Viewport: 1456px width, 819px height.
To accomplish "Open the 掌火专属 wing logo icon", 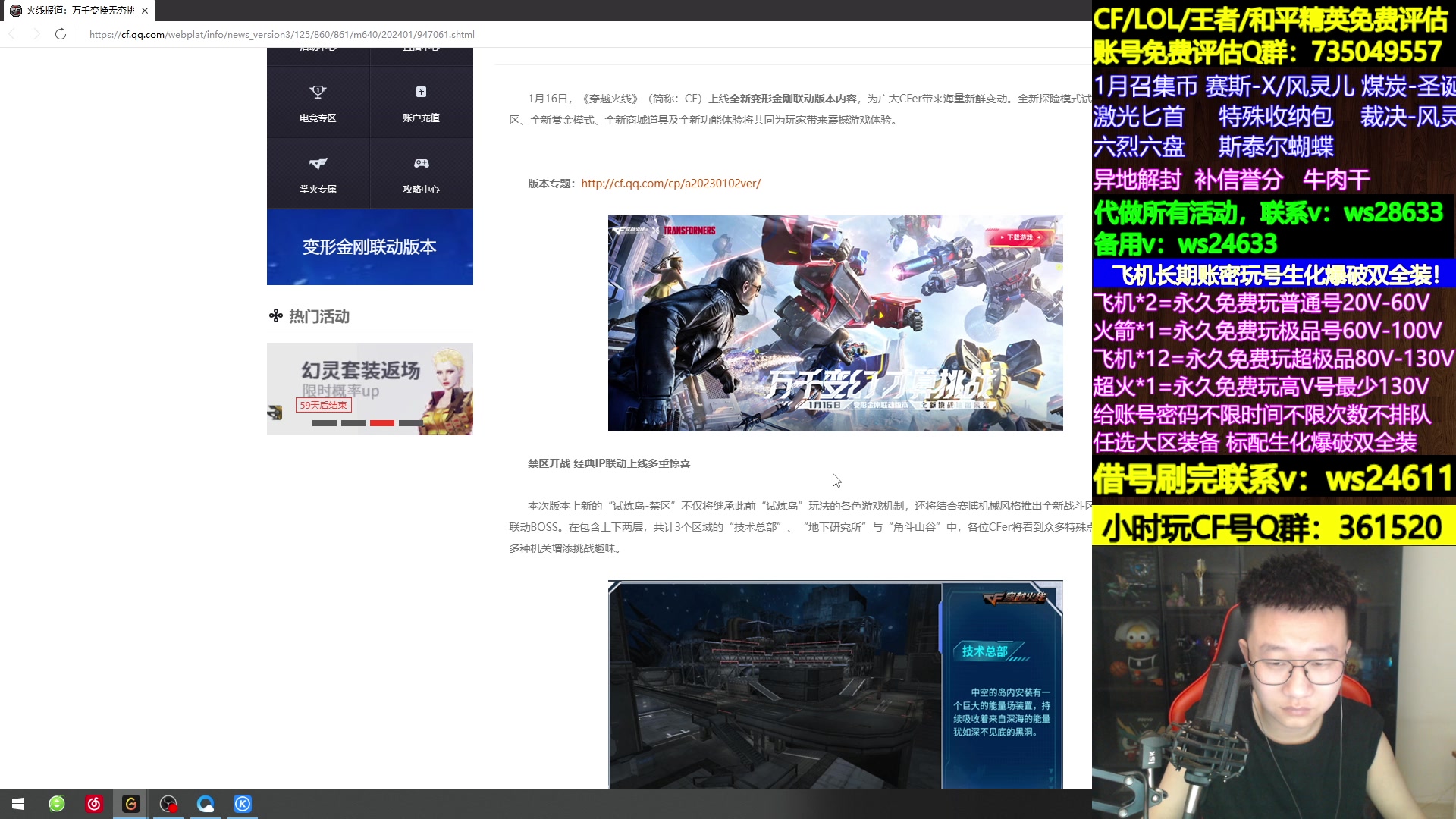I will [318, 163].
